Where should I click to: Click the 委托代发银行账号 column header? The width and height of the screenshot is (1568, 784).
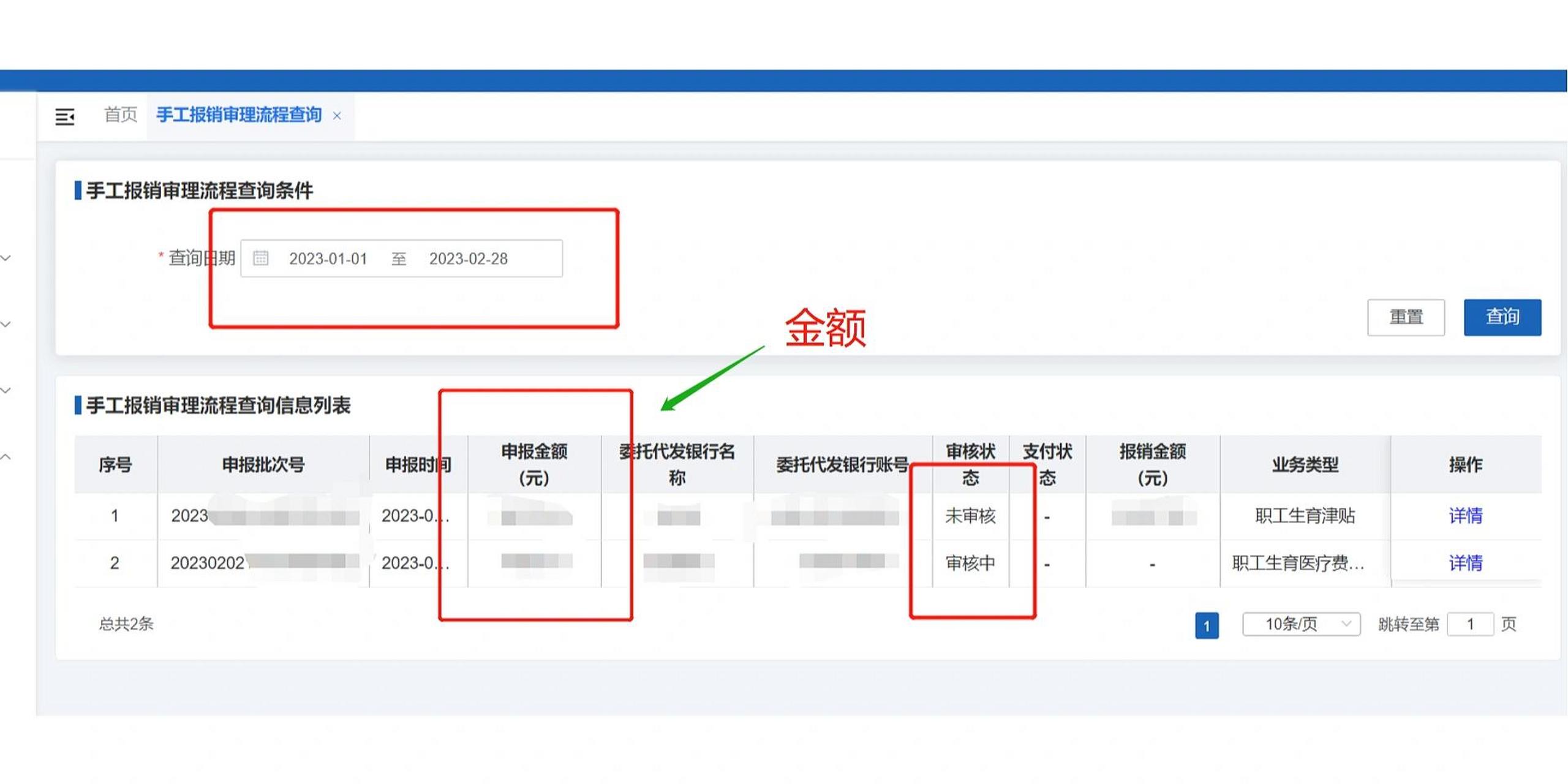pos(843,465)
